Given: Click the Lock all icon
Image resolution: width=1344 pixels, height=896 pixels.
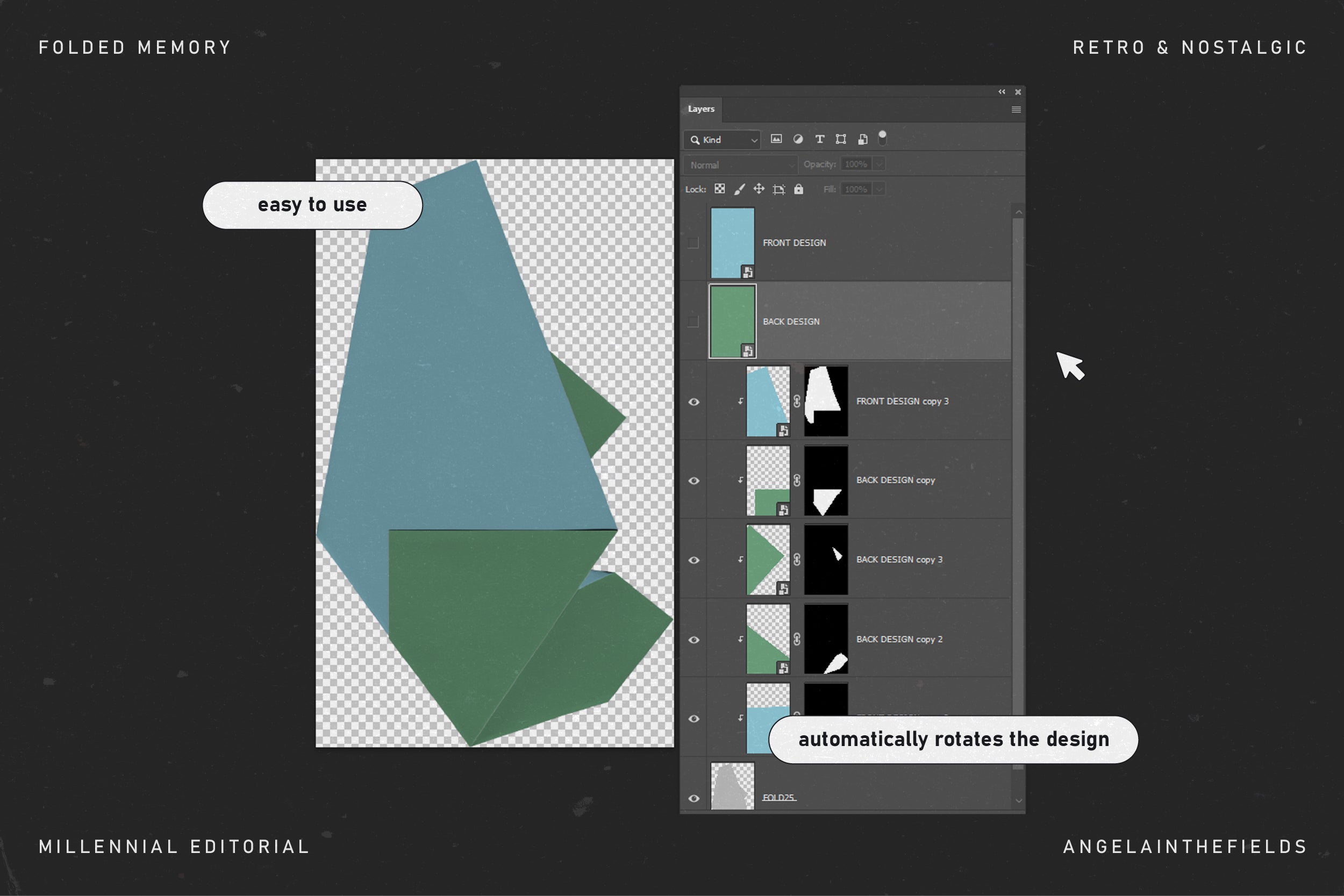Looking at the screenshot, I should point(799,190).
